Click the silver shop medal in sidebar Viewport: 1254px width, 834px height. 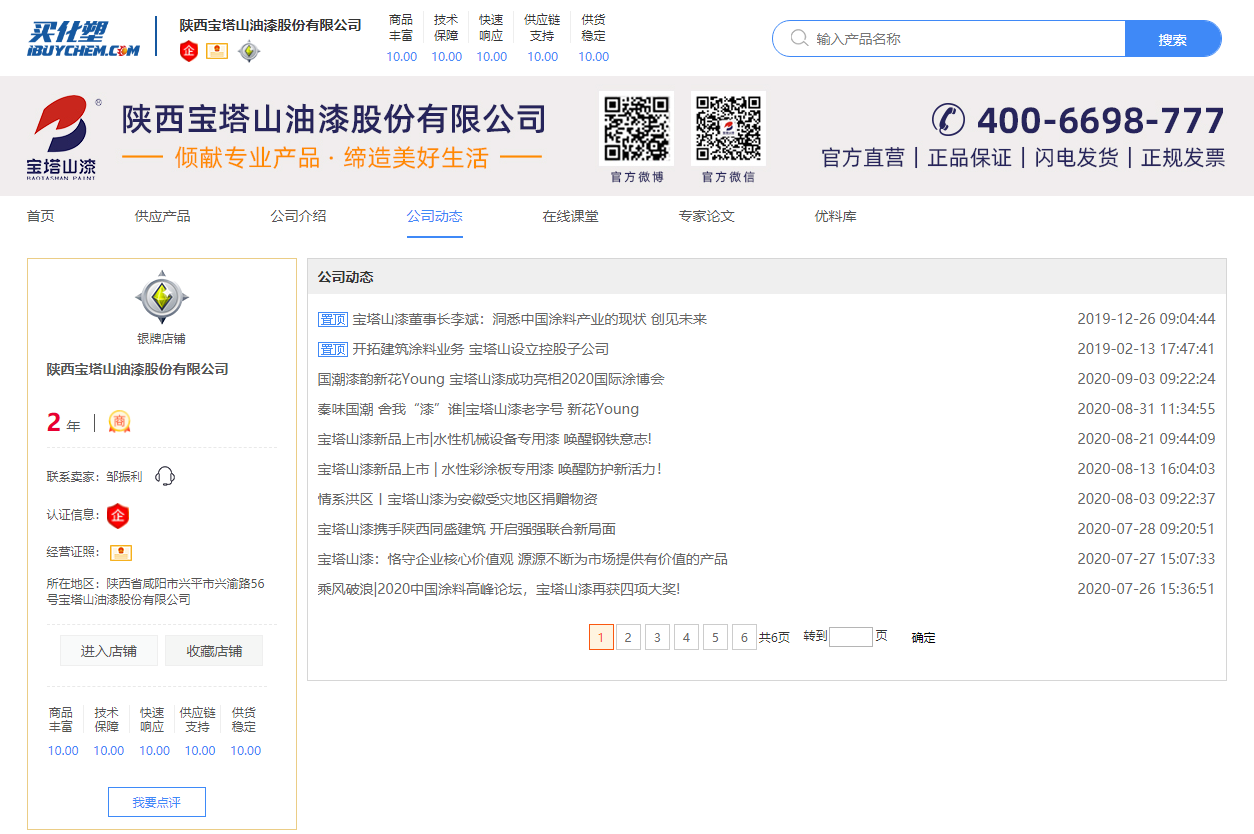click(162, 297)
